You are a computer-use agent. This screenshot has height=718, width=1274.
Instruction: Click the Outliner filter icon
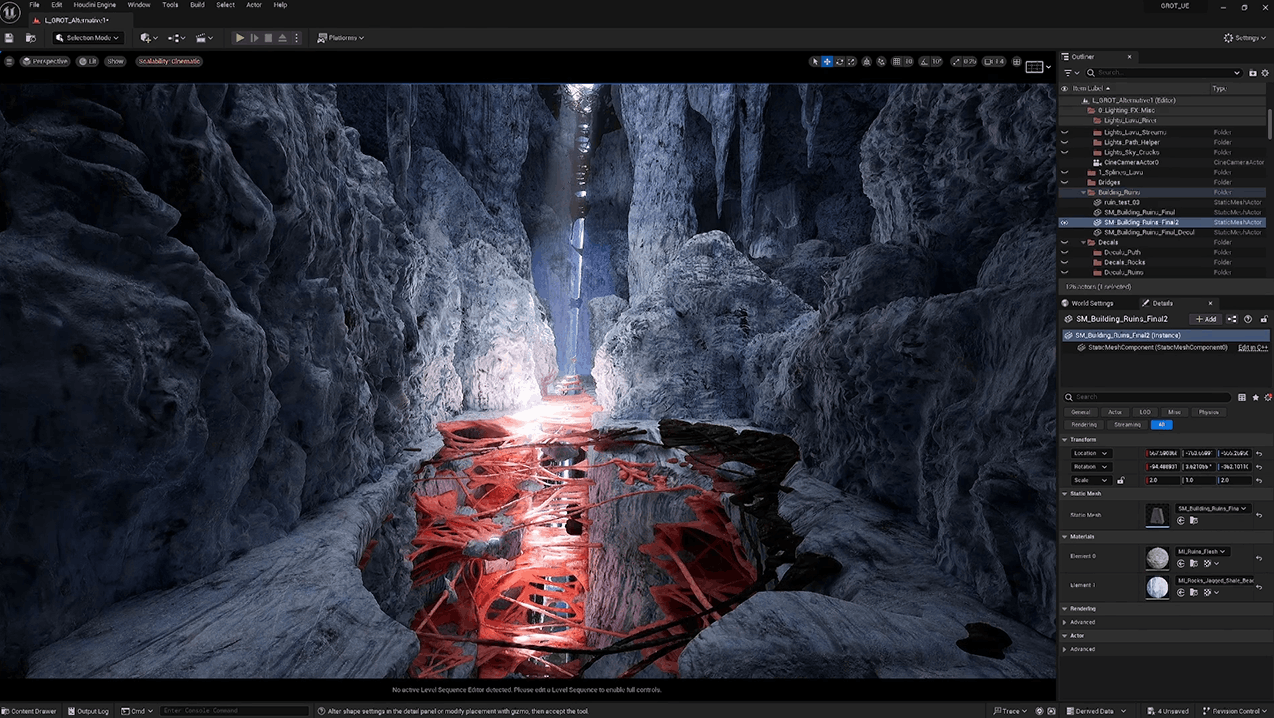click(1070, 73)
